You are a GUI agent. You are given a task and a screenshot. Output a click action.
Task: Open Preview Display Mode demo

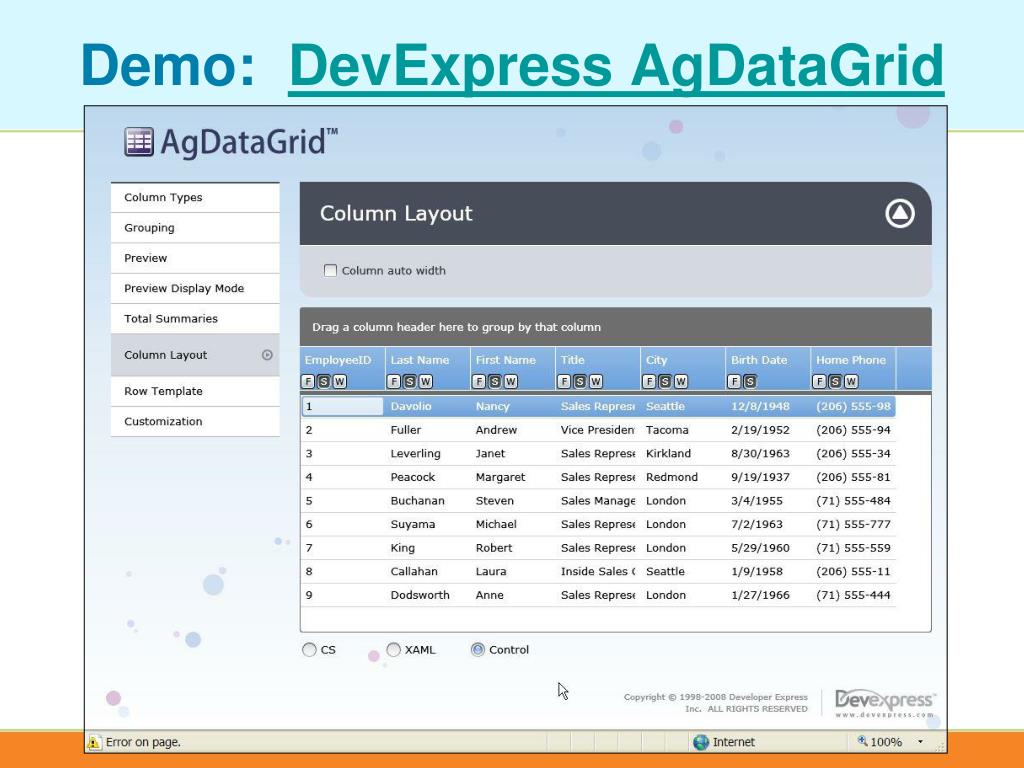coord(195,288)
